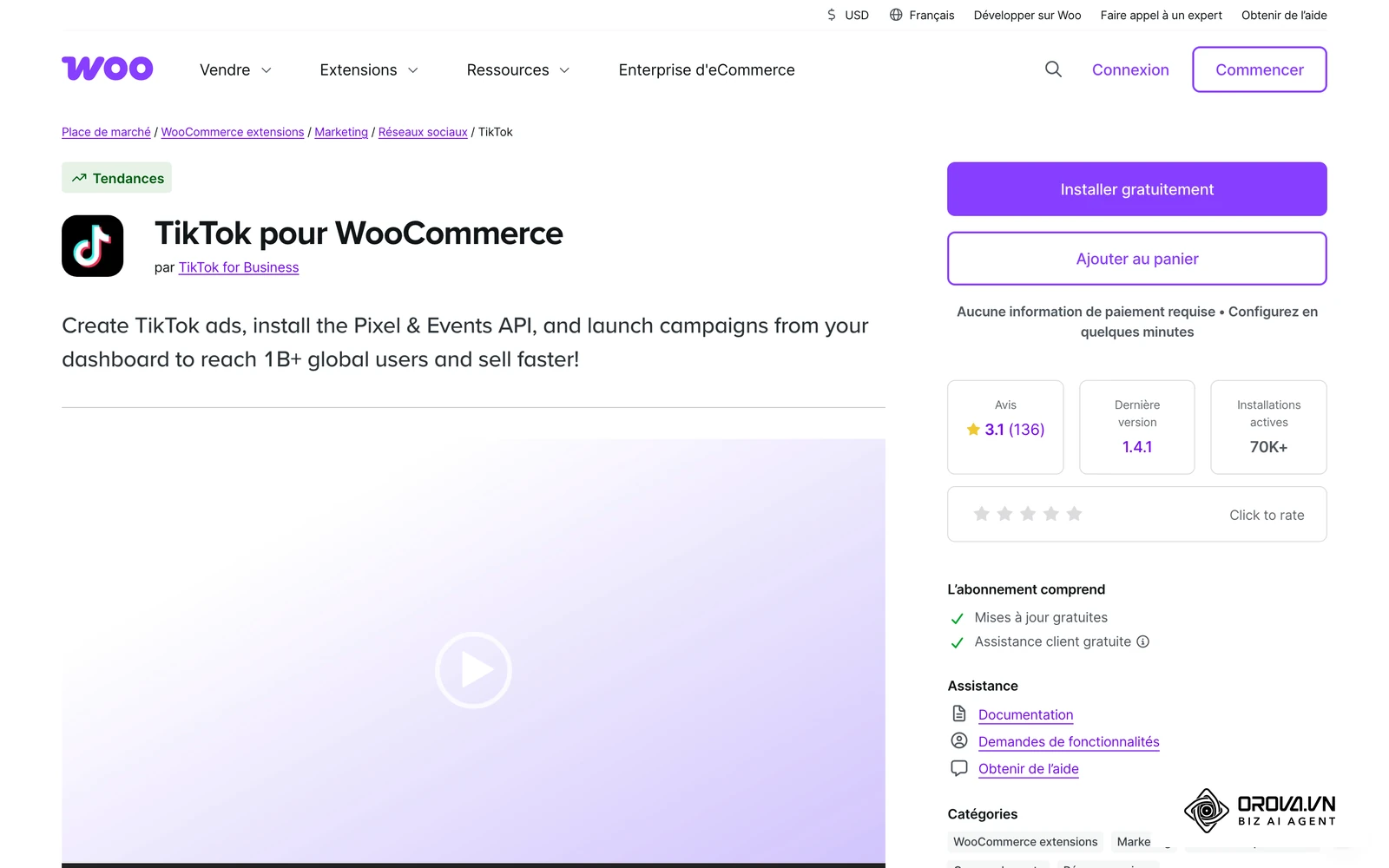Click the Demandes de fonctionnalités person icon

[959, 740]
